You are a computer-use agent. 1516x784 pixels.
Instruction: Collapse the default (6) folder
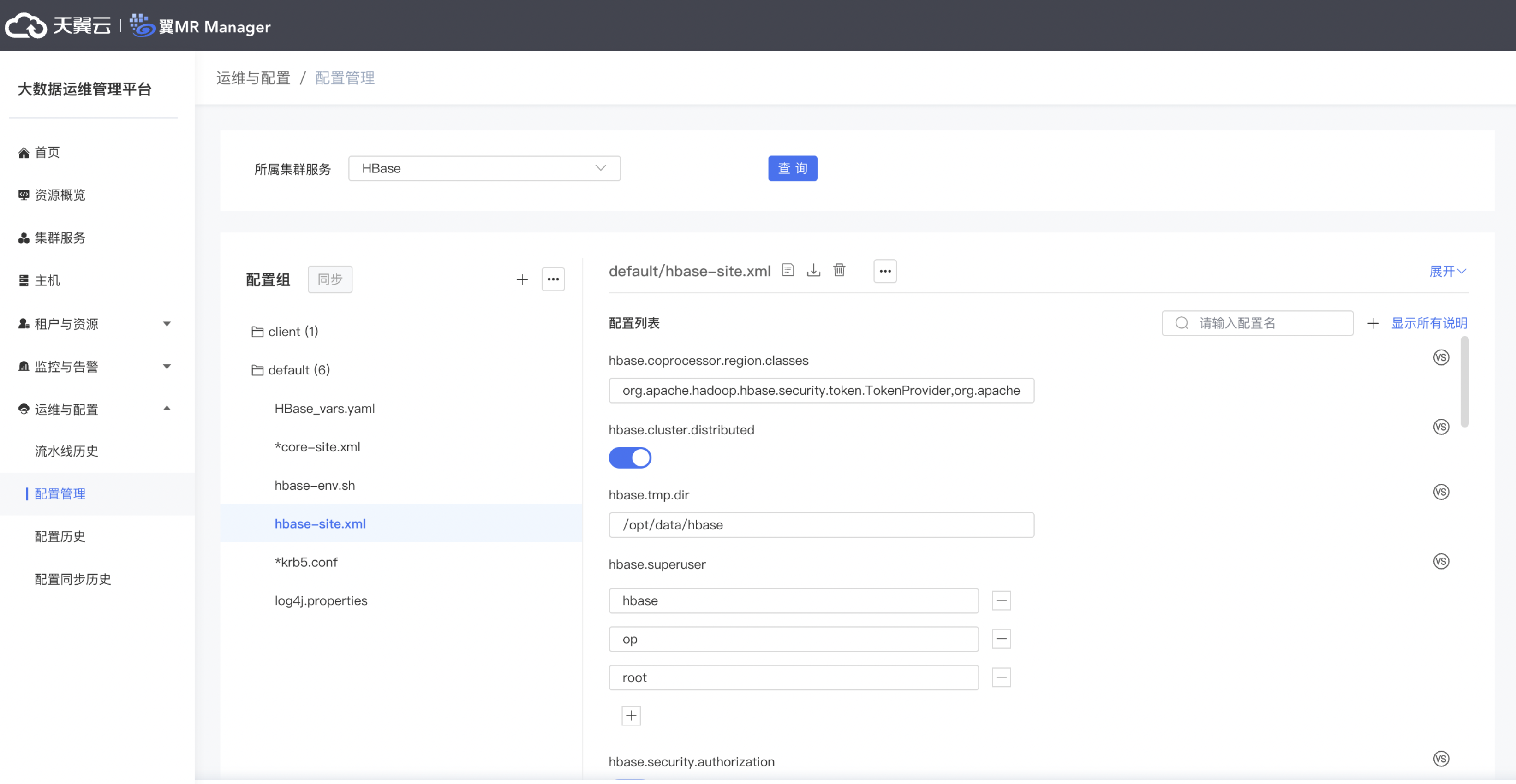click(291, 370)
